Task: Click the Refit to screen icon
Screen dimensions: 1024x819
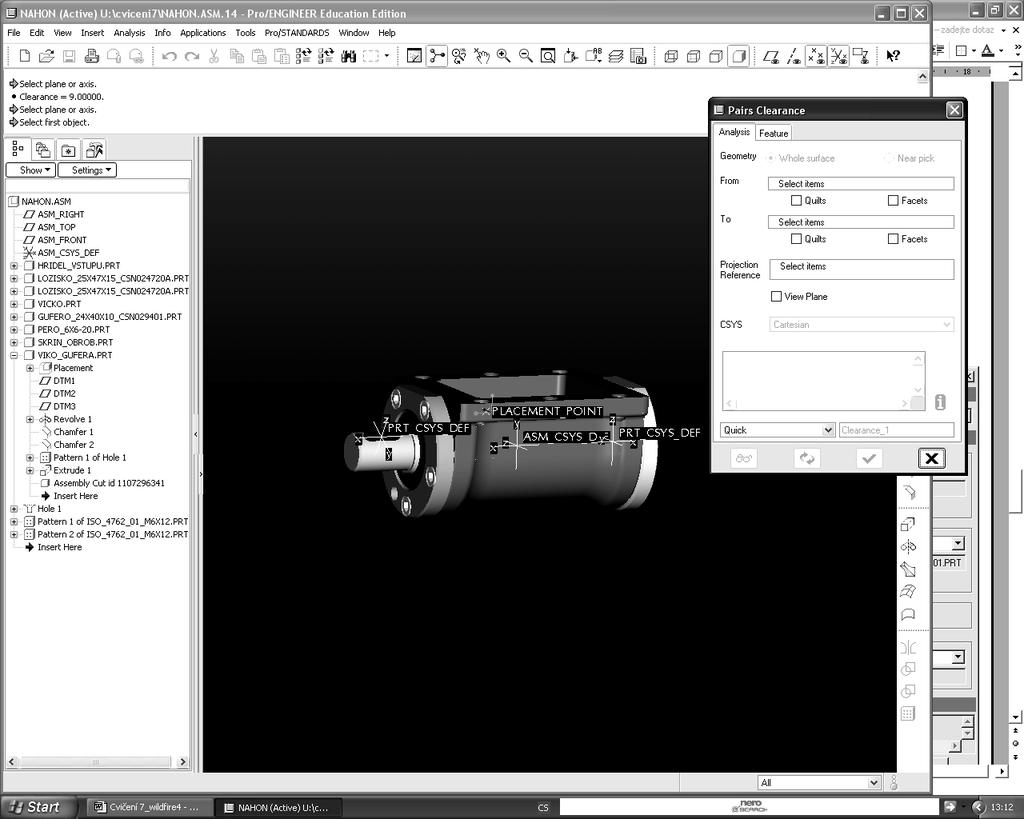Action: (x=548, y=56)
